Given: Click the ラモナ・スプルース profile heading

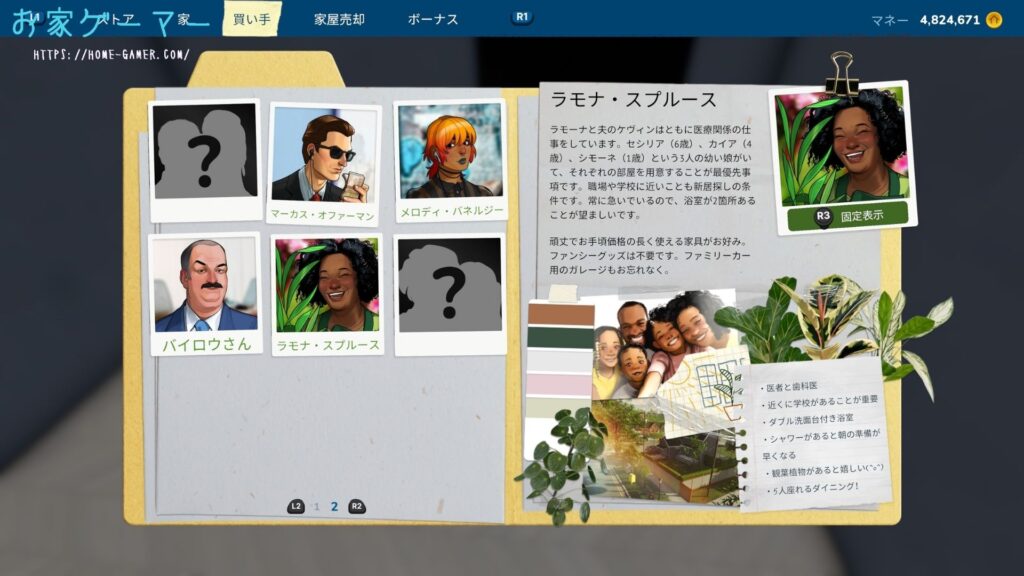Looking at the screenshot, I should (633, 99).
